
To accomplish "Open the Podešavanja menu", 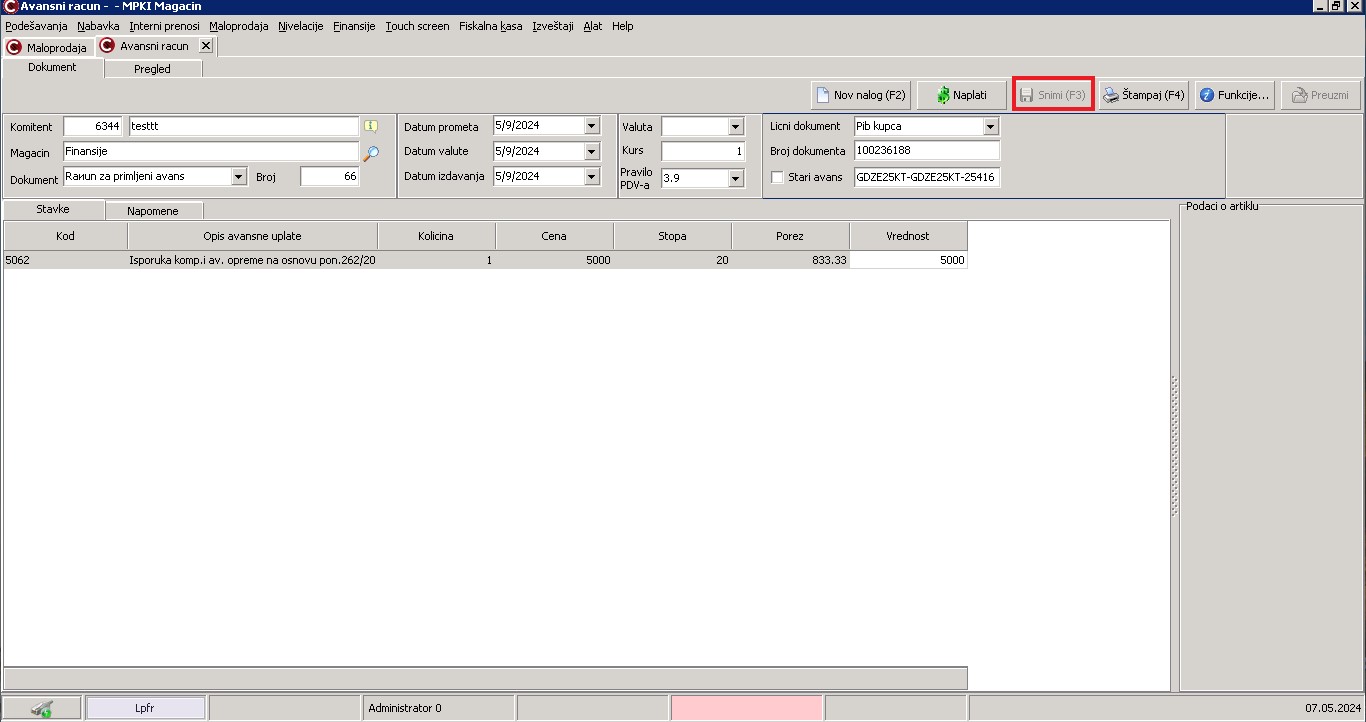I will pos(36,26).
